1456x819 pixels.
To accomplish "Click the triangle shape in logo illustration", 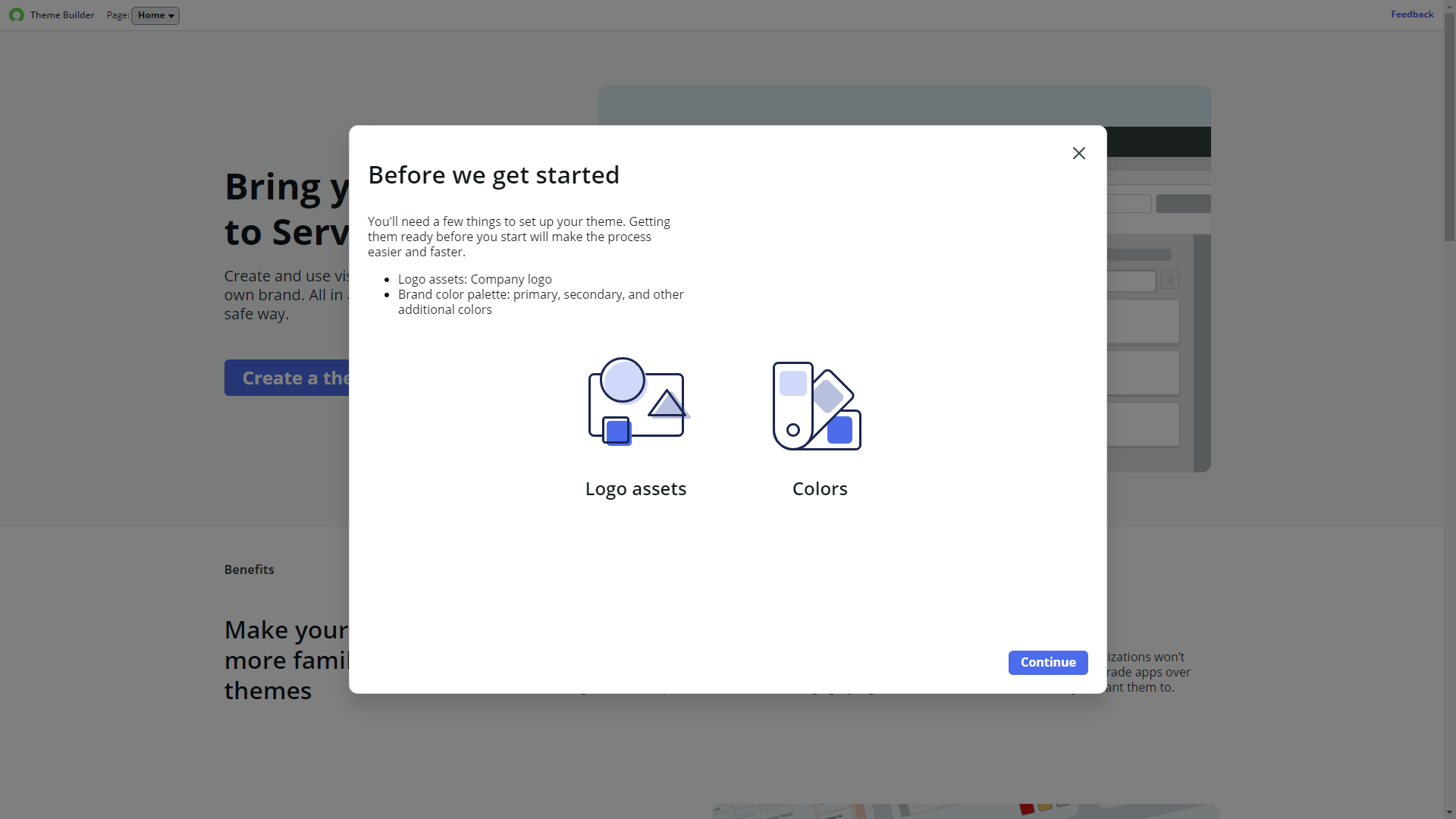I will (668, 405).
